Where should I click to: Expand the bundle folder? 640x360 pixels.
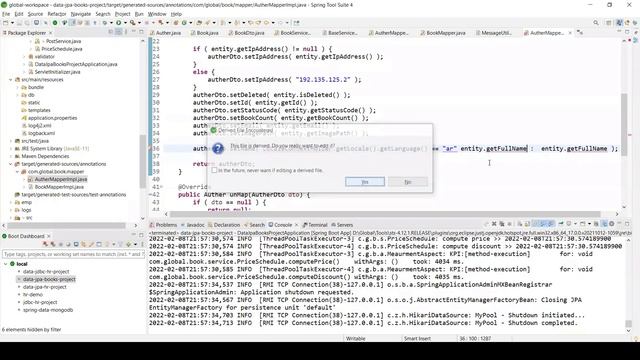click(x=18, y=87)
